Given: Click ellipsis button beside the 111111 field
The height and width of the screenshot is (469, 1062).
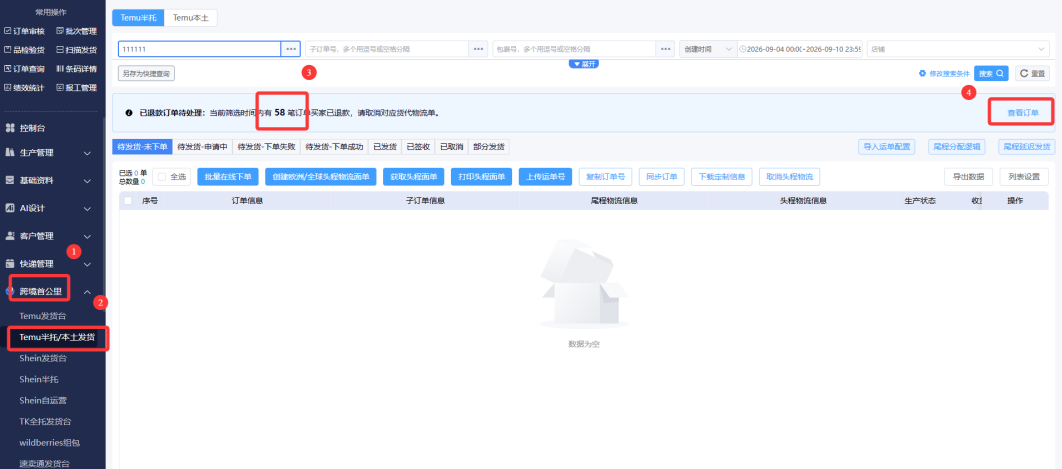Looking at the screenshot, I should tap(291, 49).
